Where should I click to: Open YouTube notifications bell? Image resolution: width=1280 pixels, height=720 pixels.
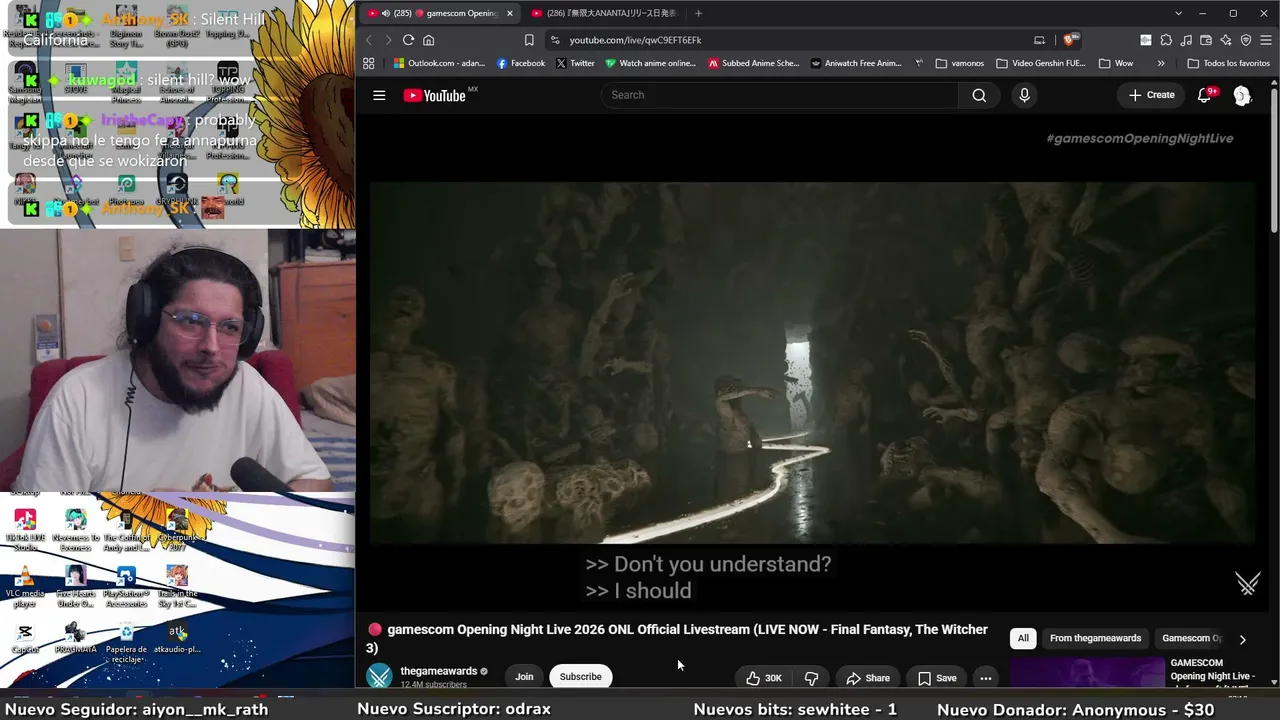(1205, 95)
